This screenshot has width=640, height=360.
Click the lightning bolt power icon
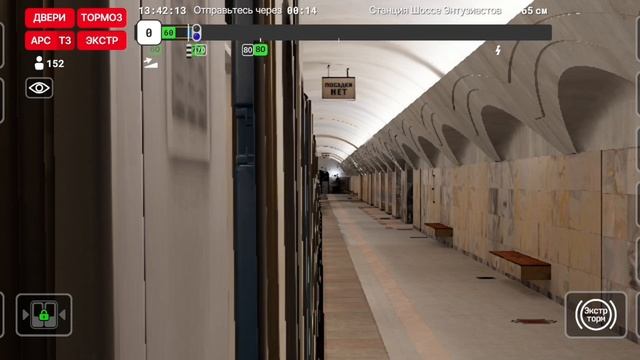pos(498,50)
